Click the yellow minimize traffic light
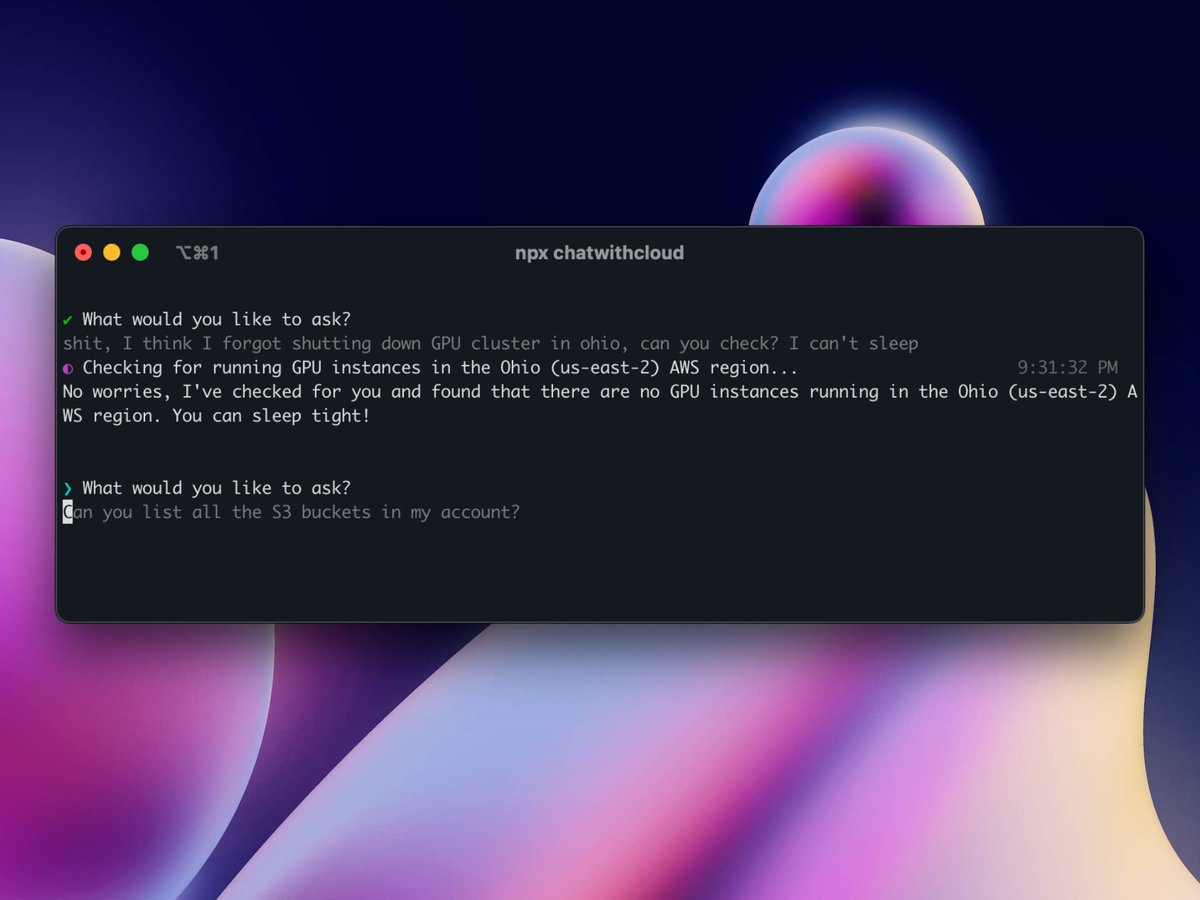 click(x=111, y=252)
